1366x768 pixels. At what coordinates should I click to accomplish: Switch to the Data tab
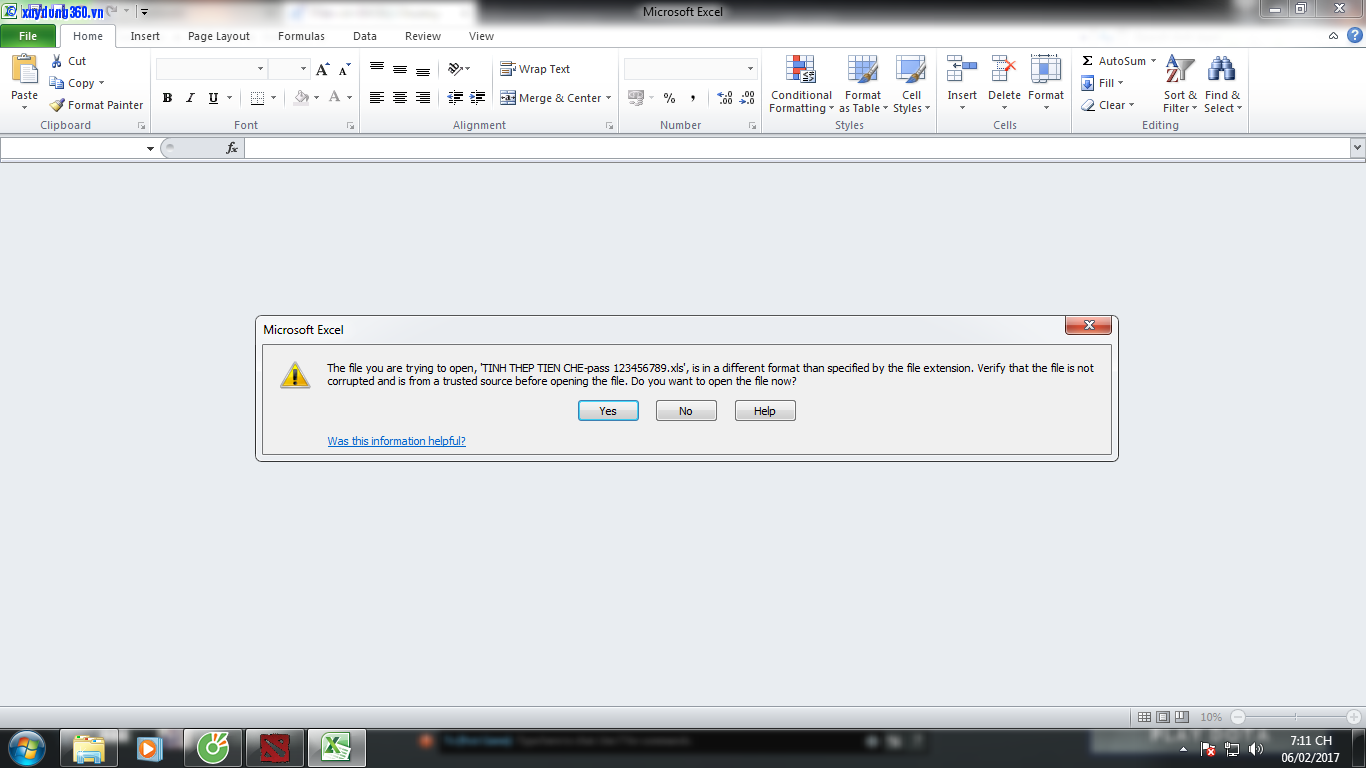pos(365,36)
